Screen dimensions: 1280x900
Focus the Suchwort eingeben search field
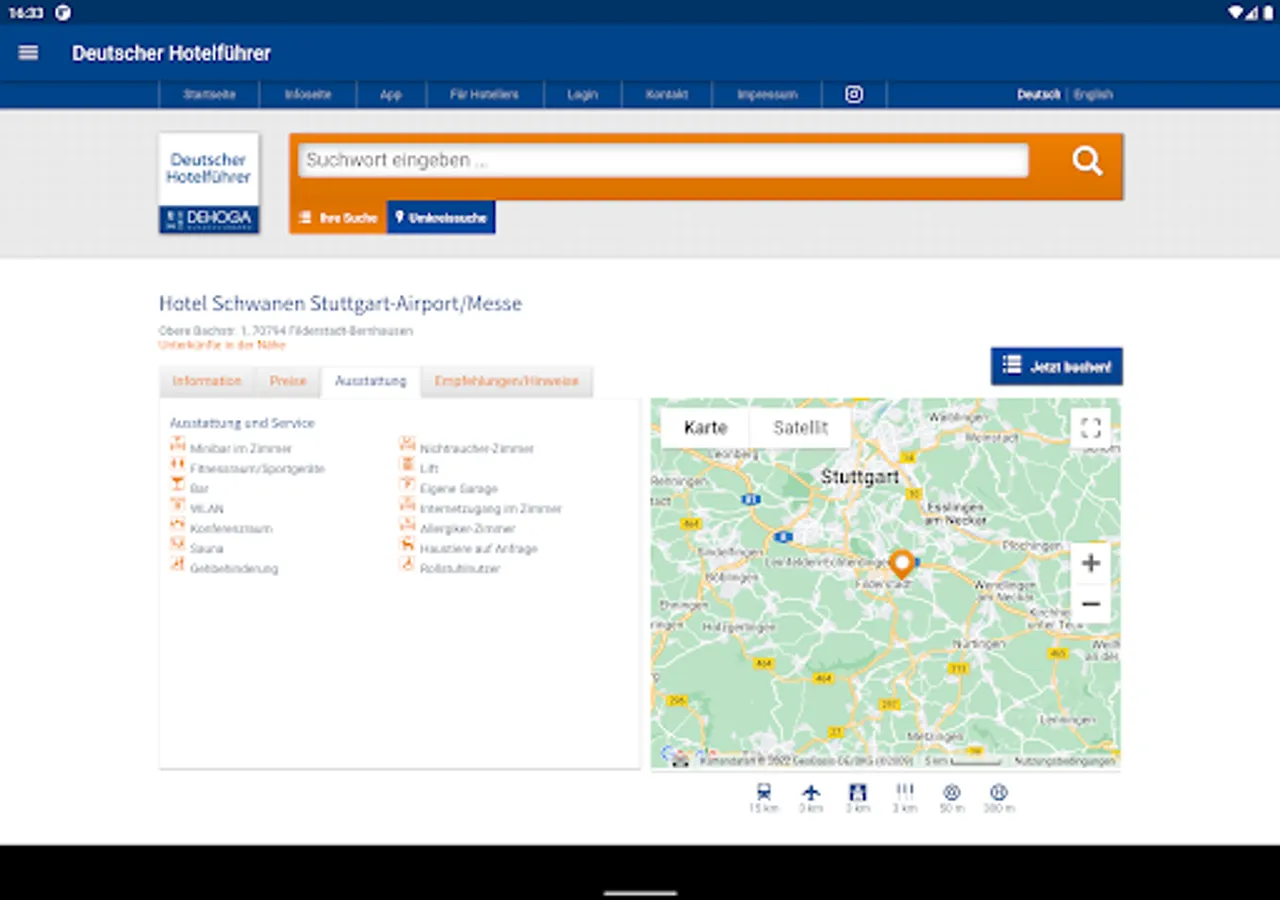[x=663, y=160]
